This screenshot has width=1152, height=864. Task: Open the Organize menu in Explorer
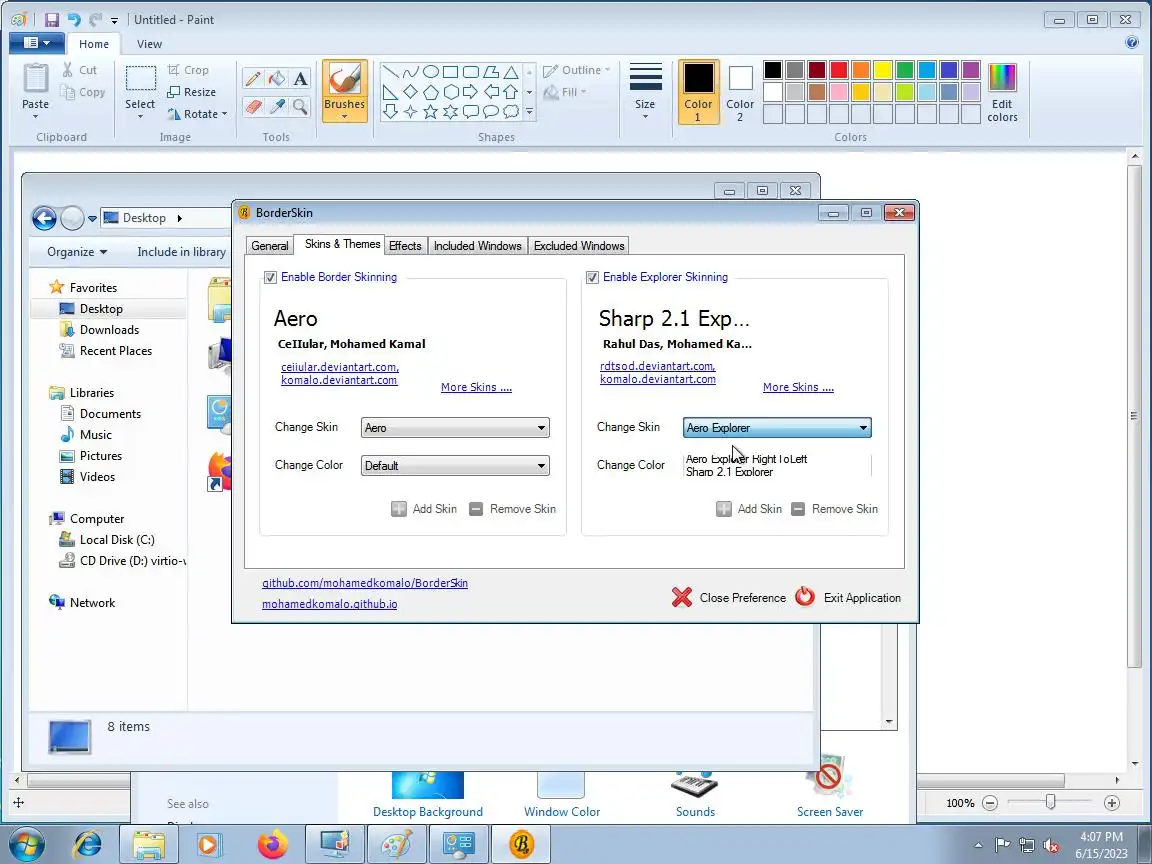point(77,251)
